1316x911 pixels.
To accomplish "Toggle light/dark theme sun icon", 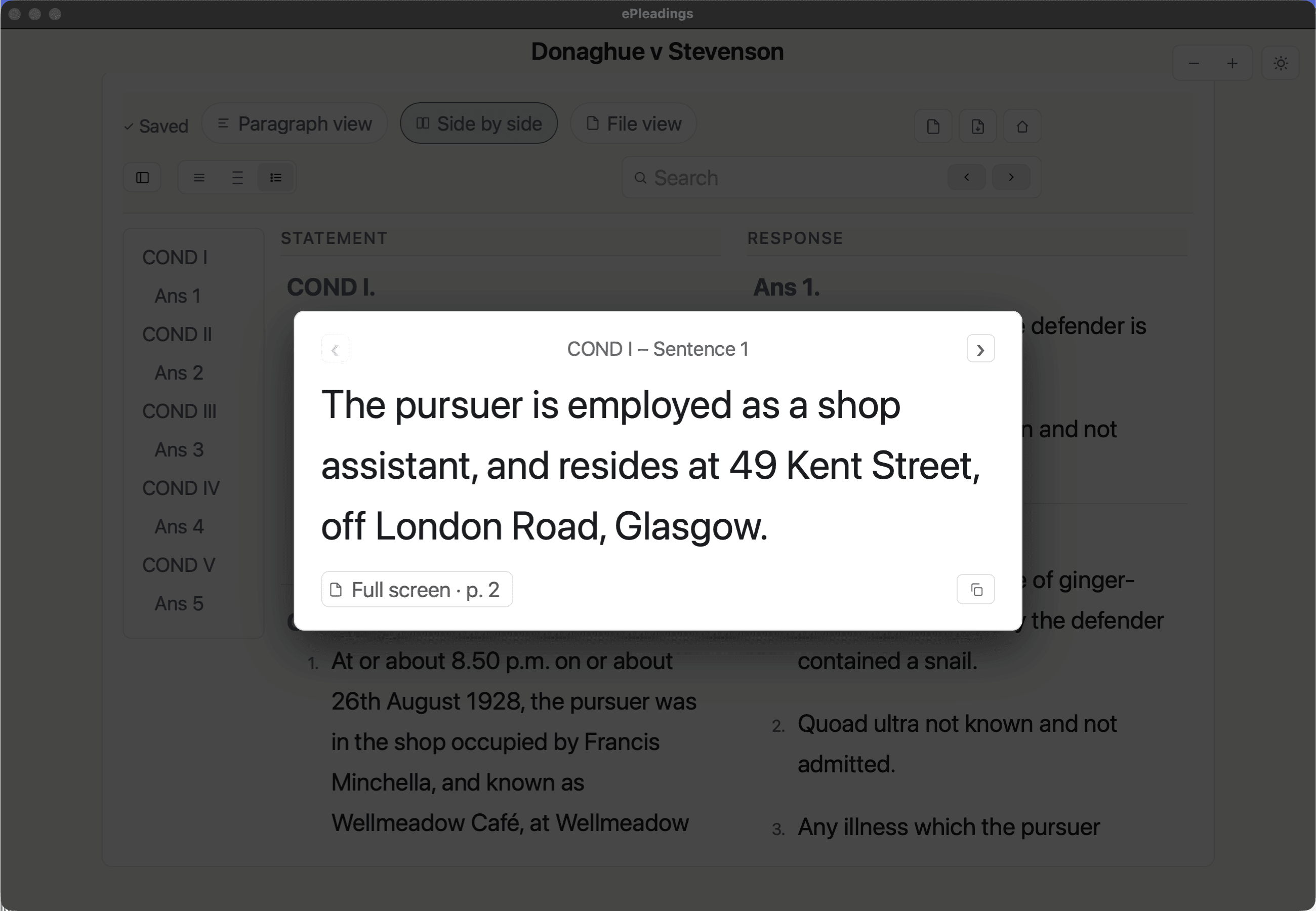I will point(1281,63).
